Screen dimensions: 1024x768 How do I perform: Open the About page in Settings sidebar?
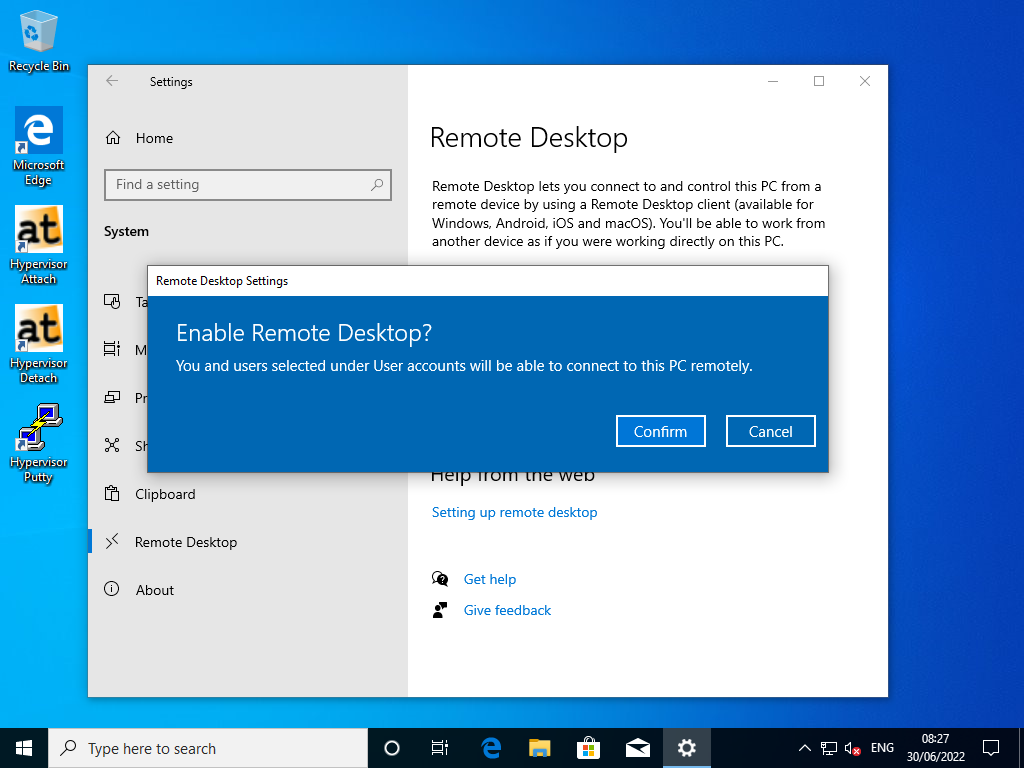coord(155,590)
